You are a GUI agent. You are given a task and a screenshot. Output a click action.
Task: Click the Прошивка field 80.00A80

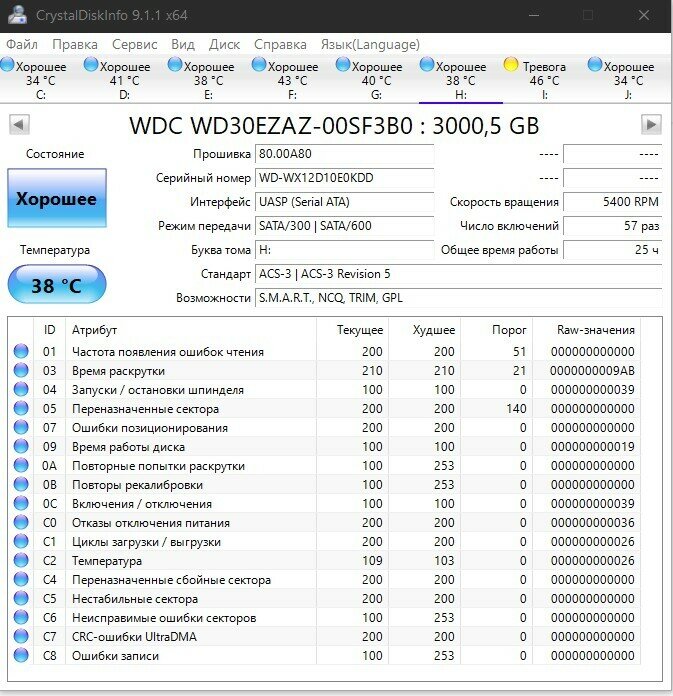click(344, 154)
